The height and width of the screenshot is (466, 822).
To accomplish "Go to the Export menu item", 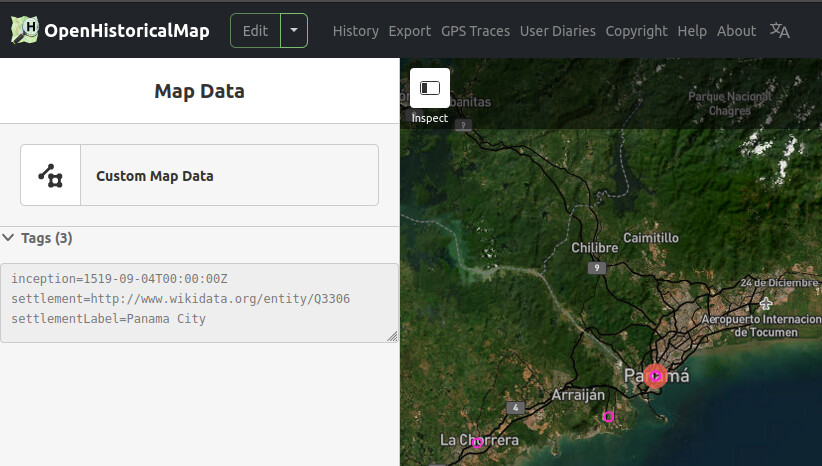I will point(410,31).
